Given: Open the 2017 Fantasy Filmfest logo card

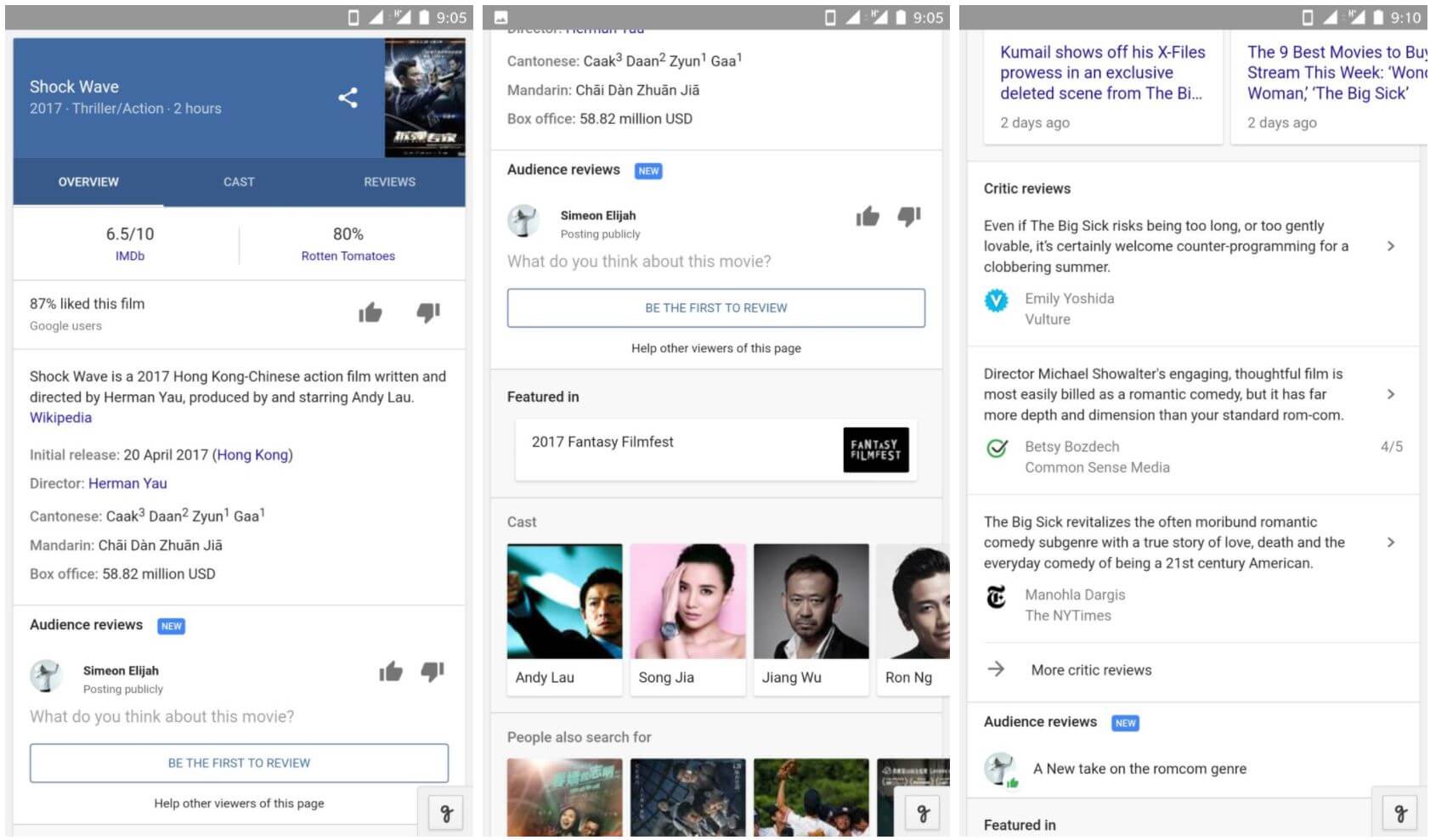Looking at the screenshot, I should tap(875, 449).
